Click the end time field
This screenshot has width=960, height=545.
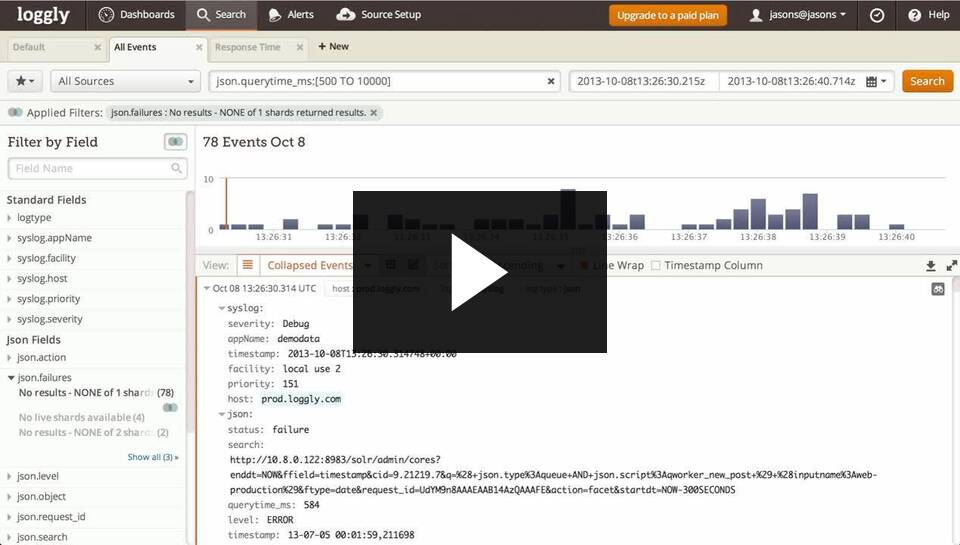791,81
